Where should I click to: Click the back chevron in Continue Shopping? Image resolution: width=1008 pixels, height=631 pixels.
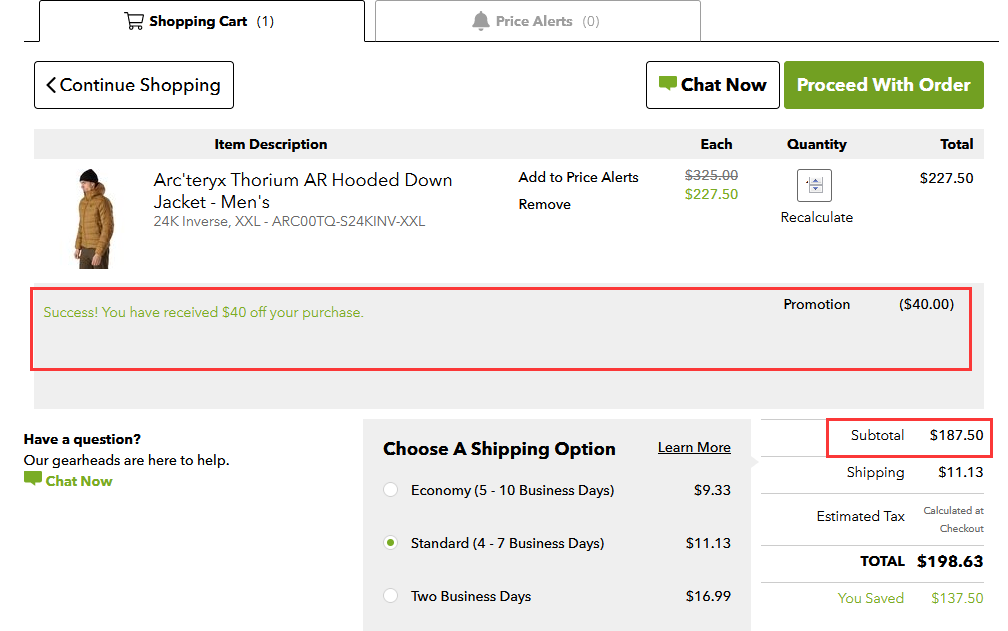pos(51,85)
